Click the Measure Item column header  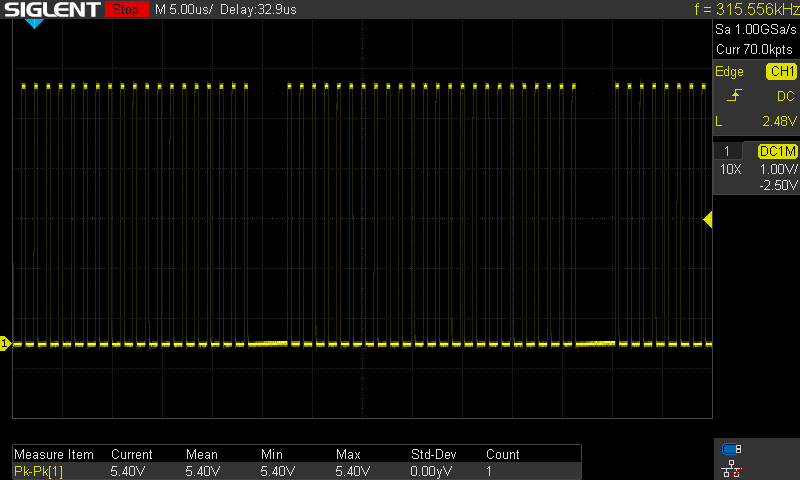tap(54, 454)
